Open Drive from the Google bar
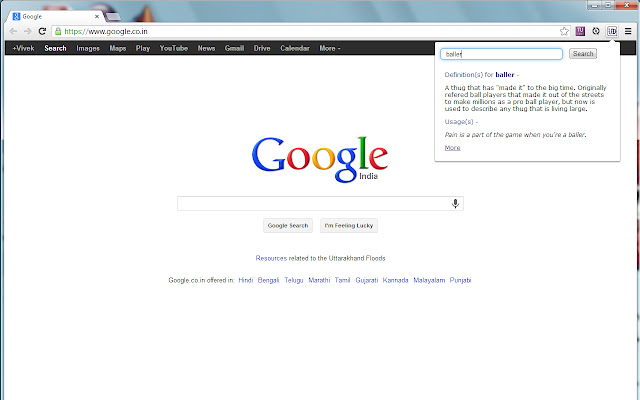This screenshot has height=400, width=640. coord(262,48)
